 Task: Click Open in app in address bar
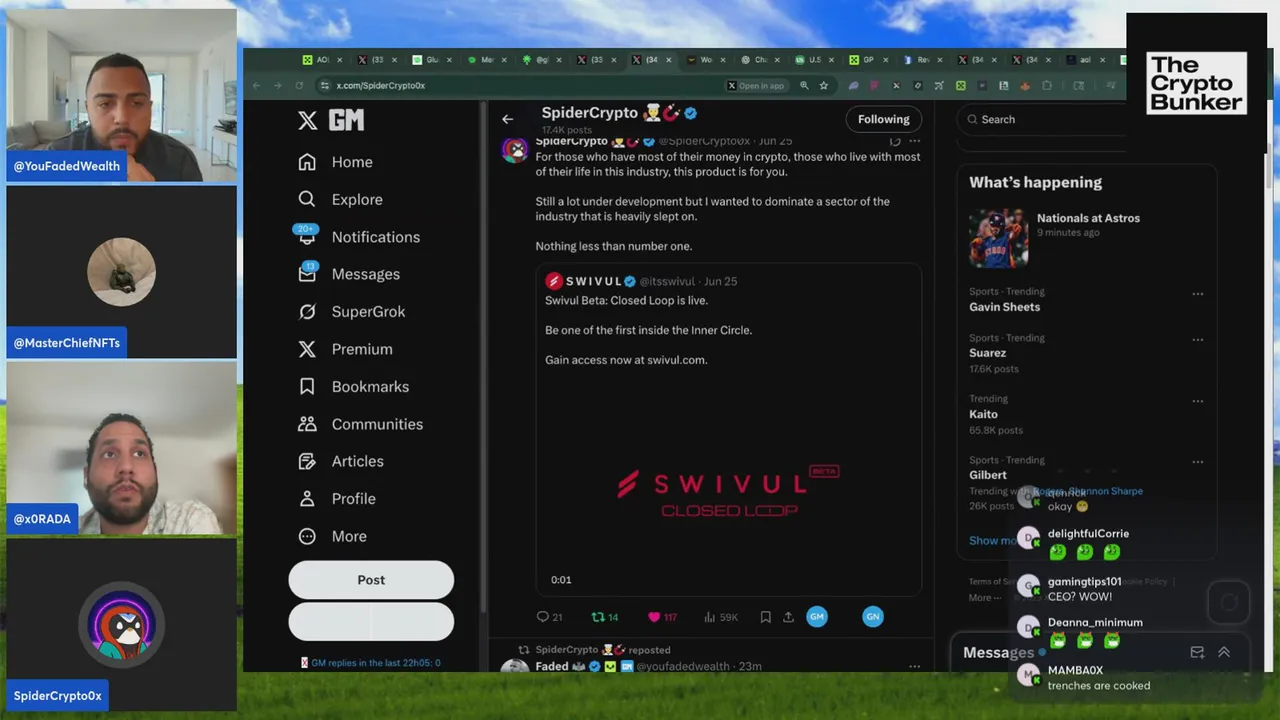pos(756,86)
